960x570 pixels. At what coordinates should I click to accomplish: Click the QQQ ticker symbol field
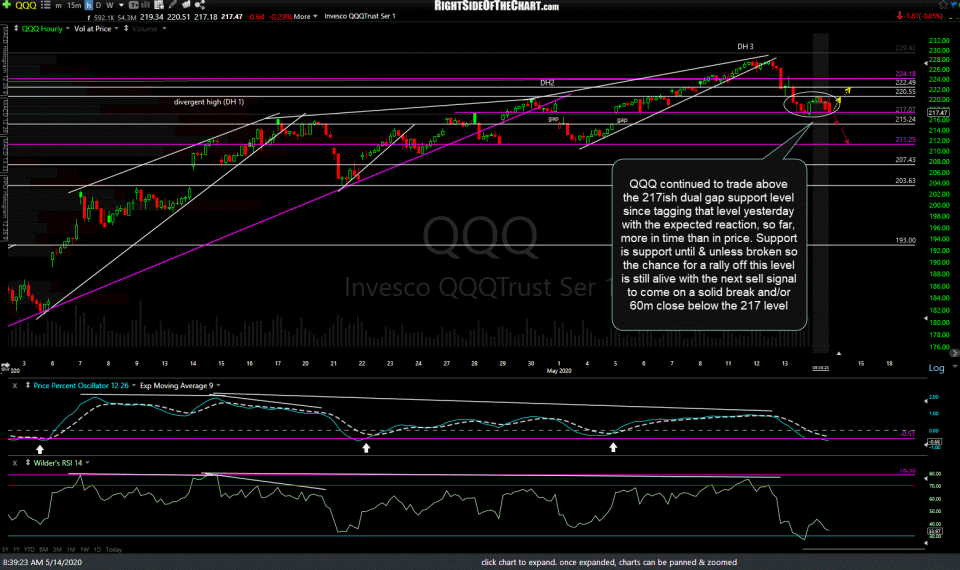point(26,6)
